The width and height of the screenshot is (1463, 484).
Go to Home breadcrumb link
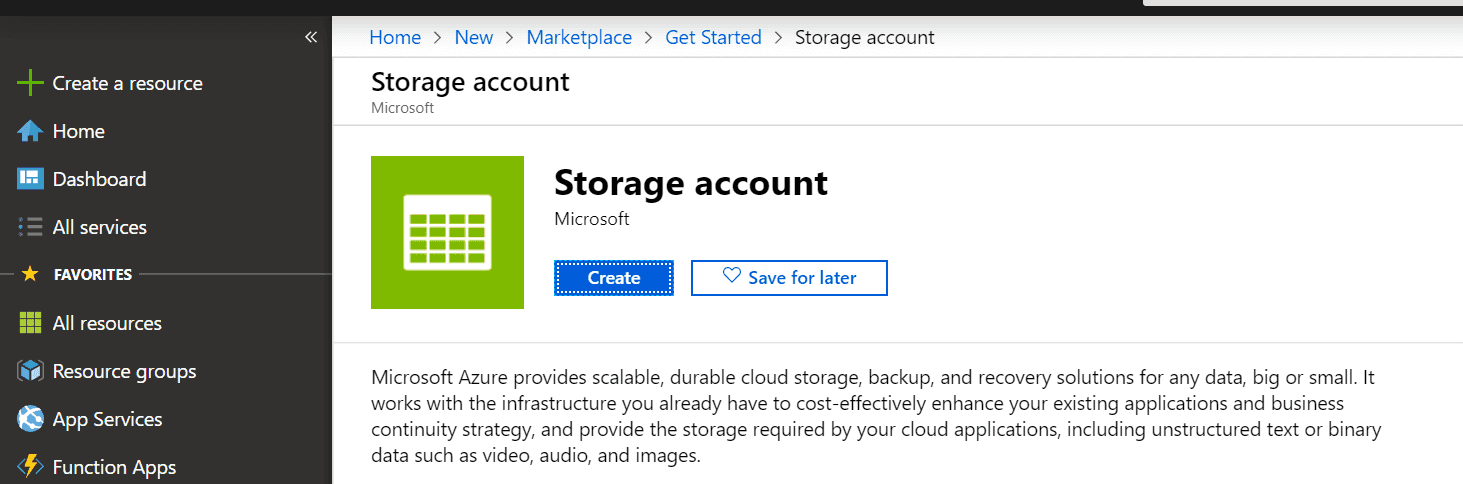pyautogui.click(x=395, y=38)
